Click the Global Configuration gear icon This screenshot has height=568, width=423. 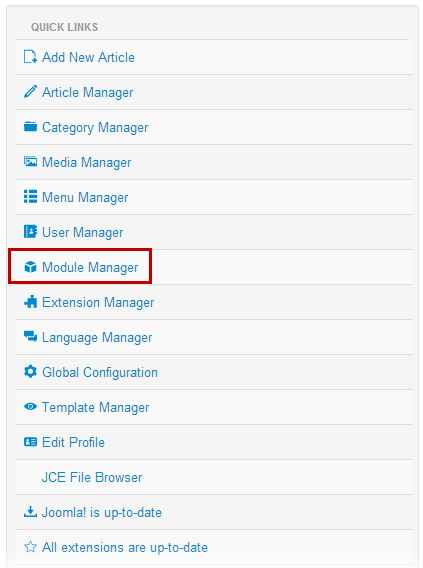tap(30, 372)
